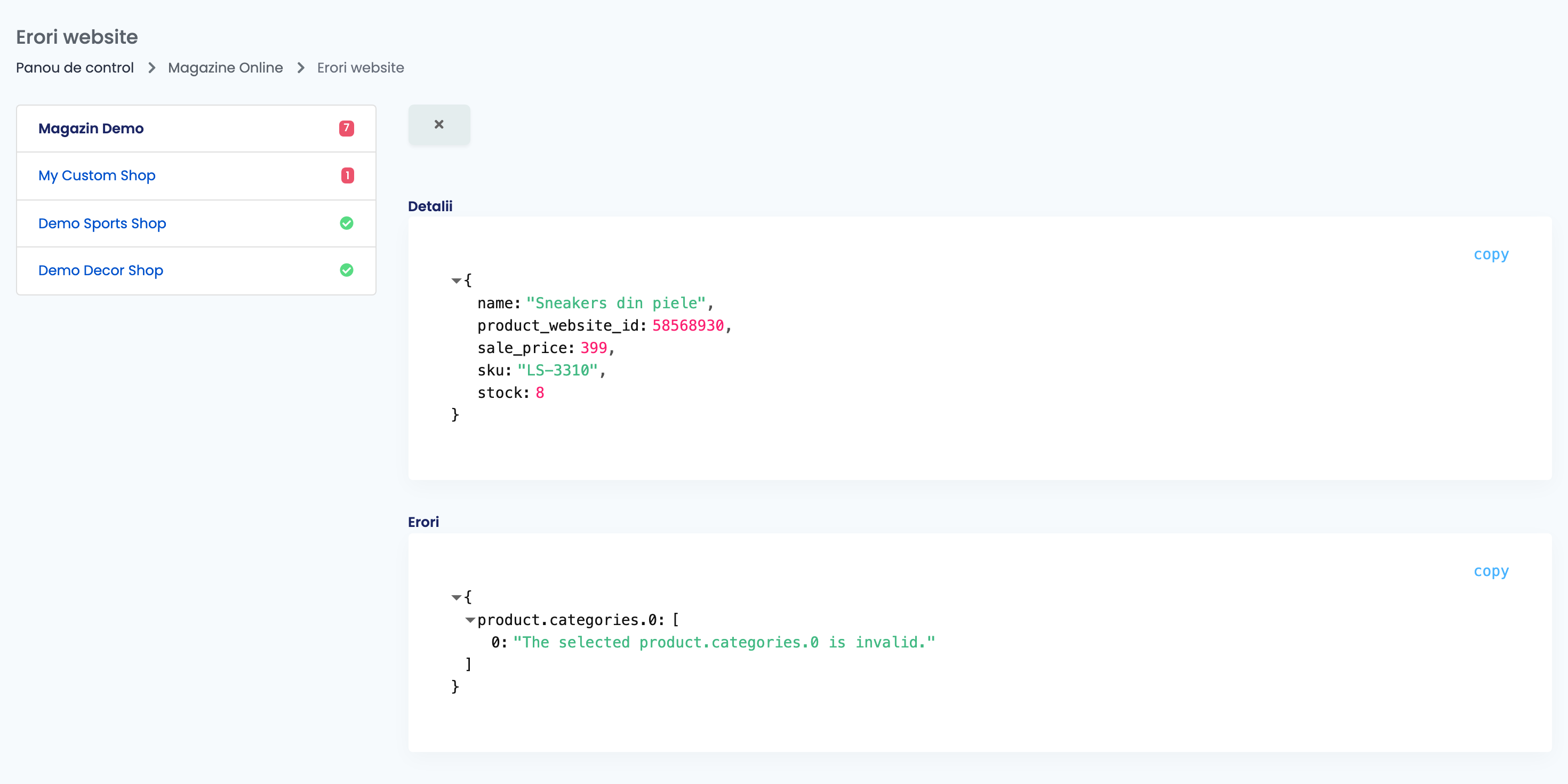Screen dimensions: 1568x784
Task: Click Erori website breadcrumb item
Action: tap(361, 68)
